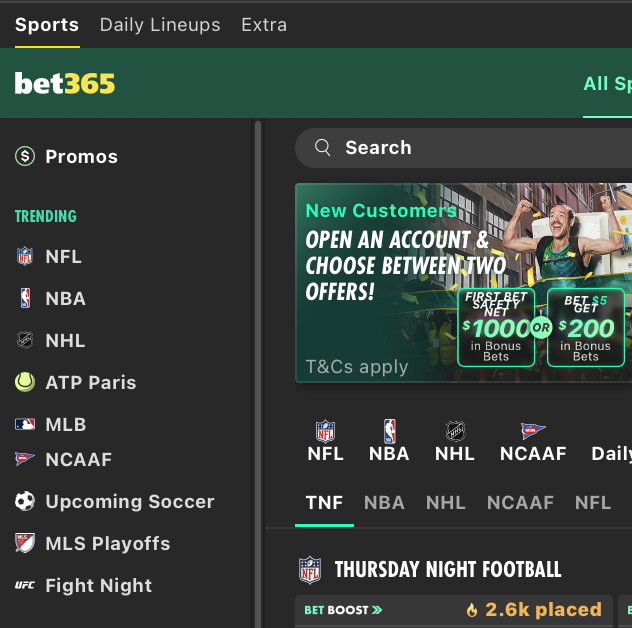Click the search magnifier icon
The width and height of the screenshot is (632, 628).
[322, 148]
